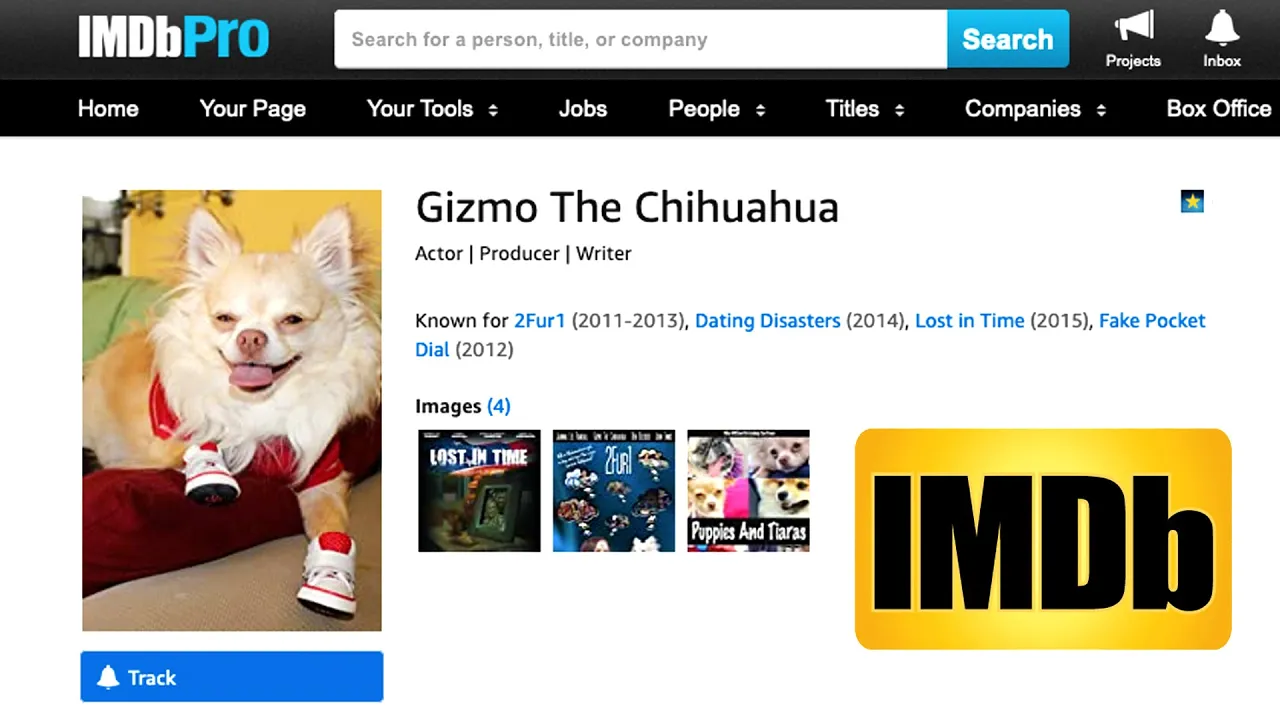Click the IMDbPro logo
1280x720 pixels.
pyautogui.click(x=174, y=38)
